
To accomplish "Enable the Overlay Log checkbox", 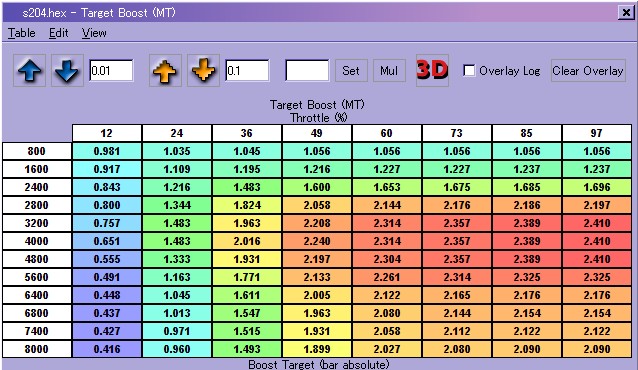I will [469, 70].
